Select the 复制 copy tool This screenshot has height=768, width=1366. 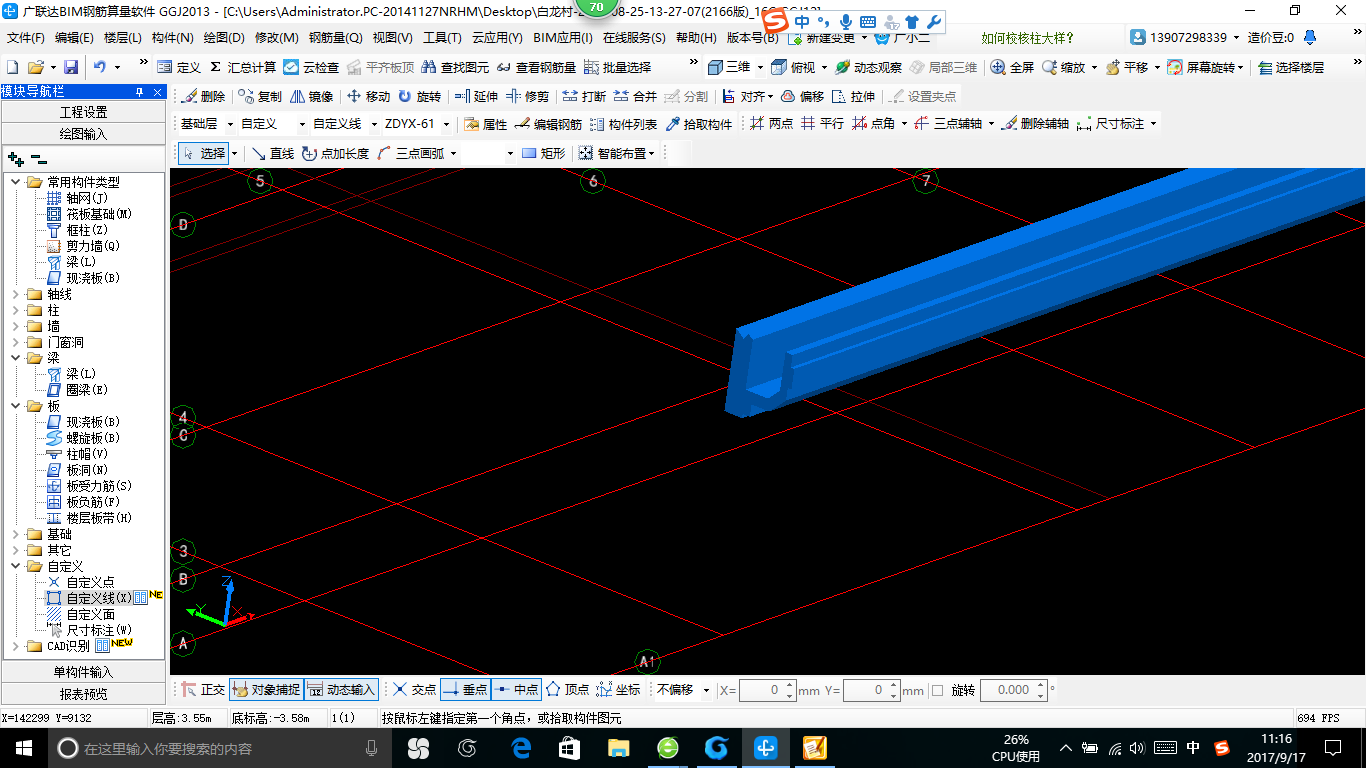(260, 96)
